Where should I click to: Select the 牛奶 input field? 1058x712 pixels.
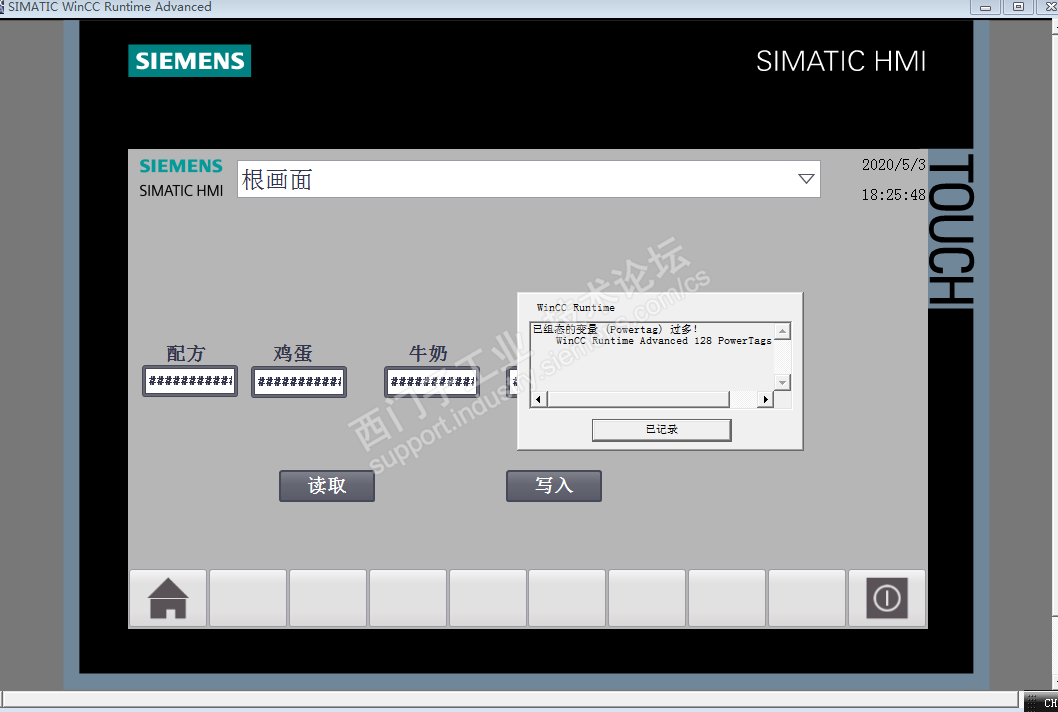pyautogui.click(x=432, y=382)
